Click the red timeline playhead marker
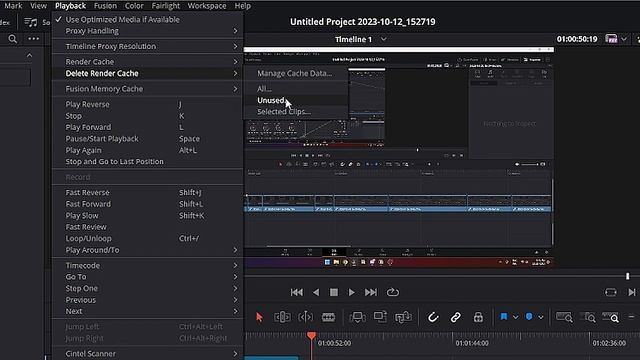This screenshot has height=360, width=640. point(311,336)
